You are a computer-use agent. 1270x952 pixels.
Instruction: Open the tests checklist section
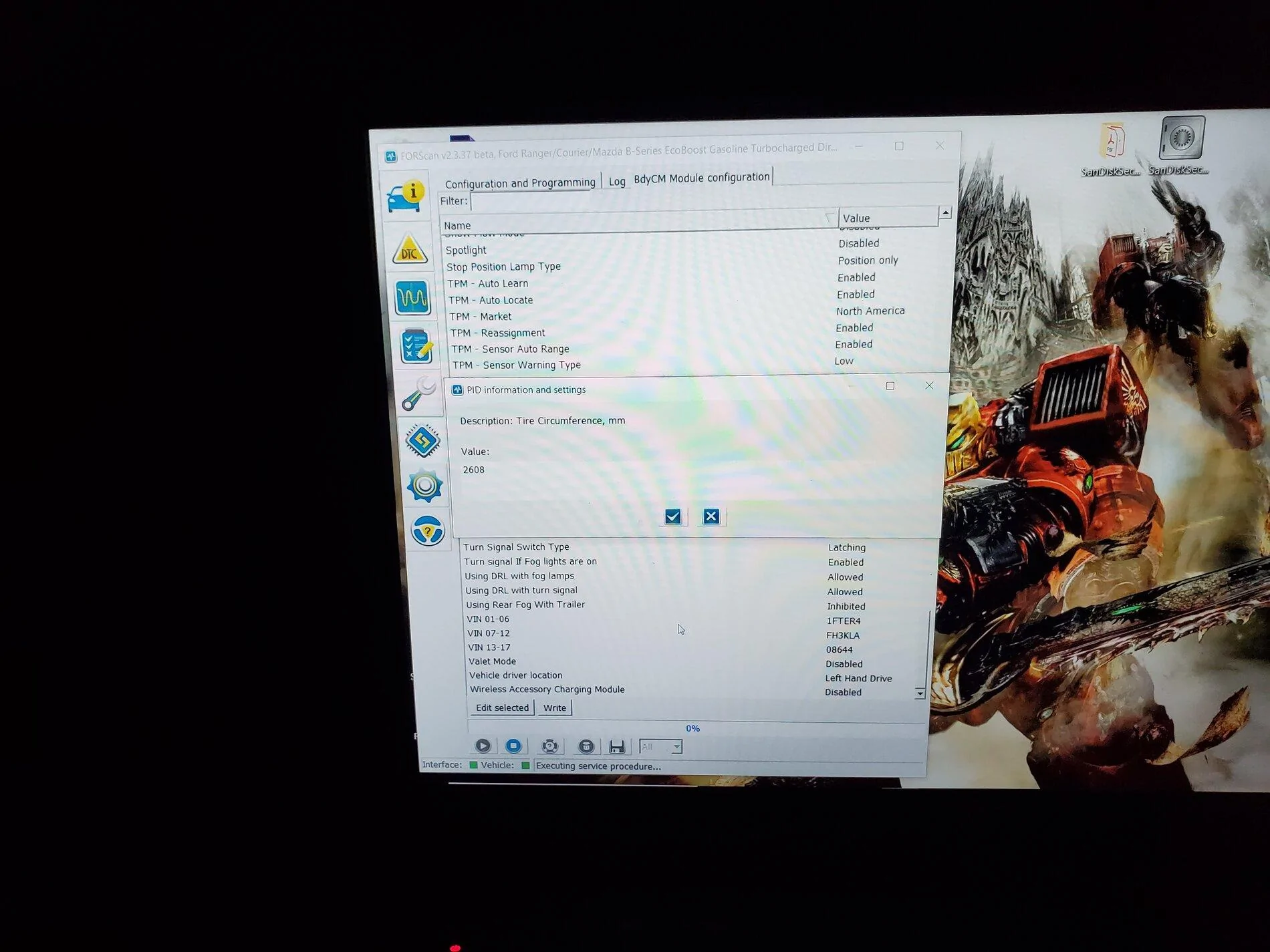416,345
